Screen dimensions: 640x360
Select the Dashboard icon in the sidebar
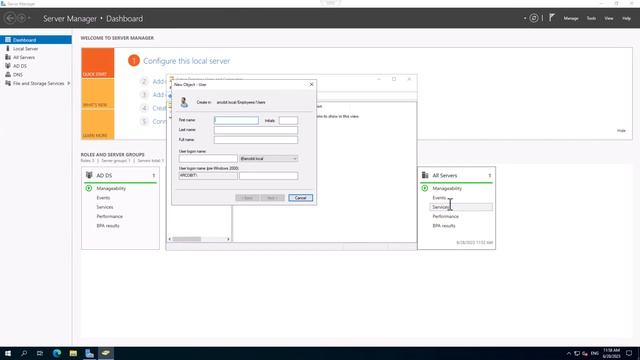(8, 40)
